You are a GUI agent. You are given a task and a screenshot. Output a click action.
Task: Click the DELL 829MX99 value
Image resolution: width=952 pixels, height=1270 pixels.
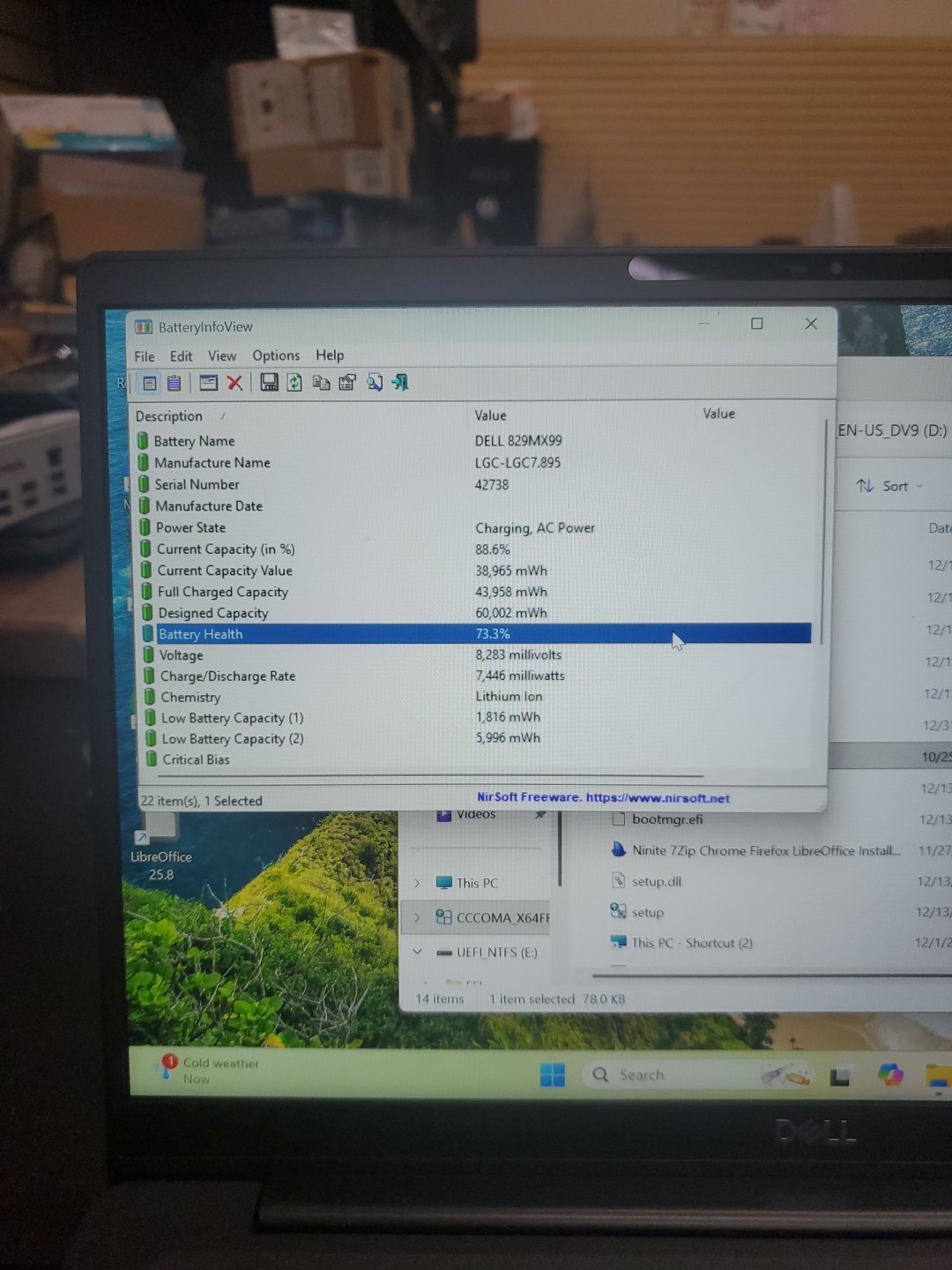[x=518, y=441]
